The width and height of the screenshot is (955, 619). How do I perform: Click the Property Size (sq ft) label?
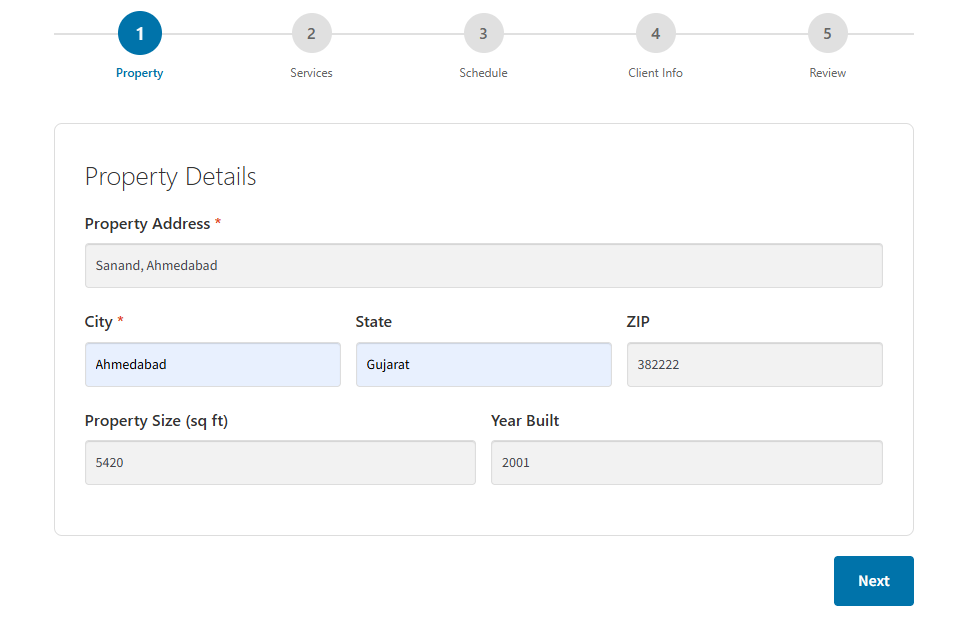[x=156, y=421]
